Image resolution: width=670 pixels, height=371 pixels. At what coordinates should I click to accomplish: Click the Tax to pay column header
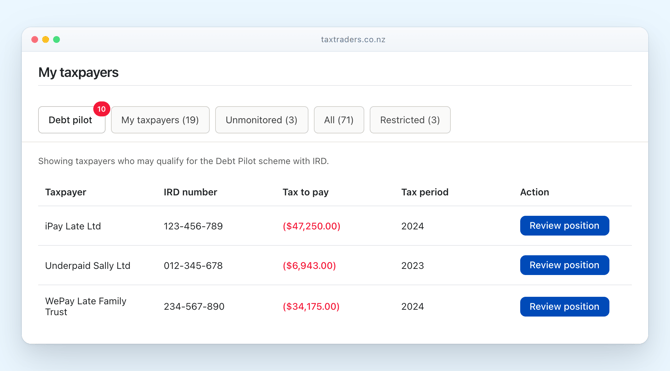click(306, 192)
